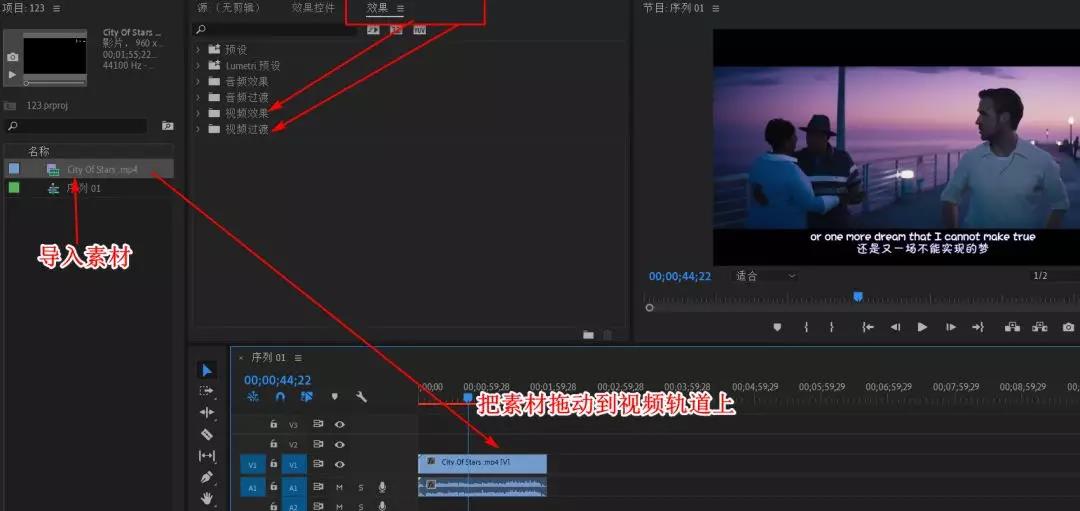Expand the 音频过渡 folder
The height and width of the screenshot is (511, 1080).
[198, 97]
